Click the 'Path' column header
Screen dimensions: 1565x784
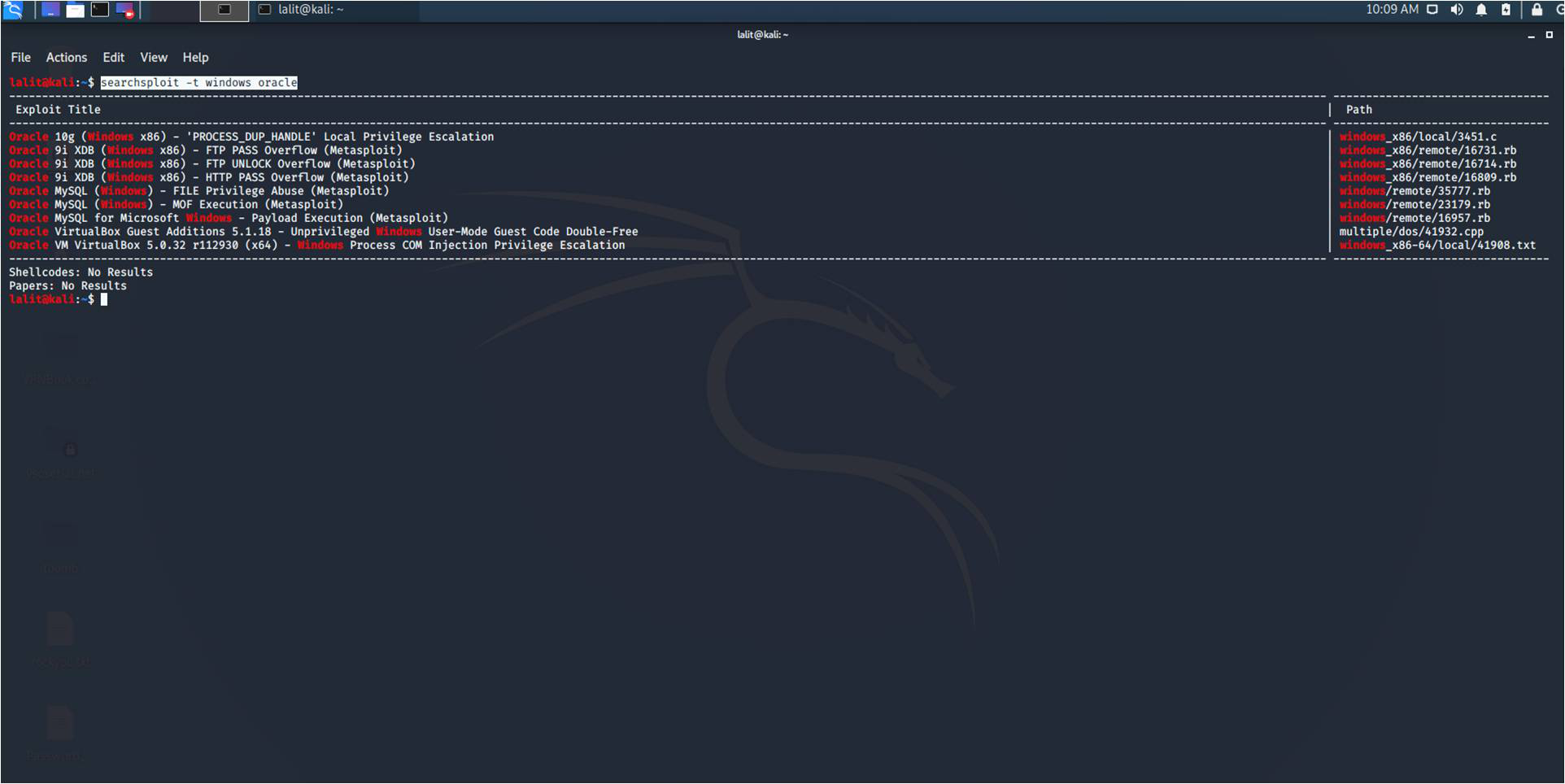click(1358, 110)
